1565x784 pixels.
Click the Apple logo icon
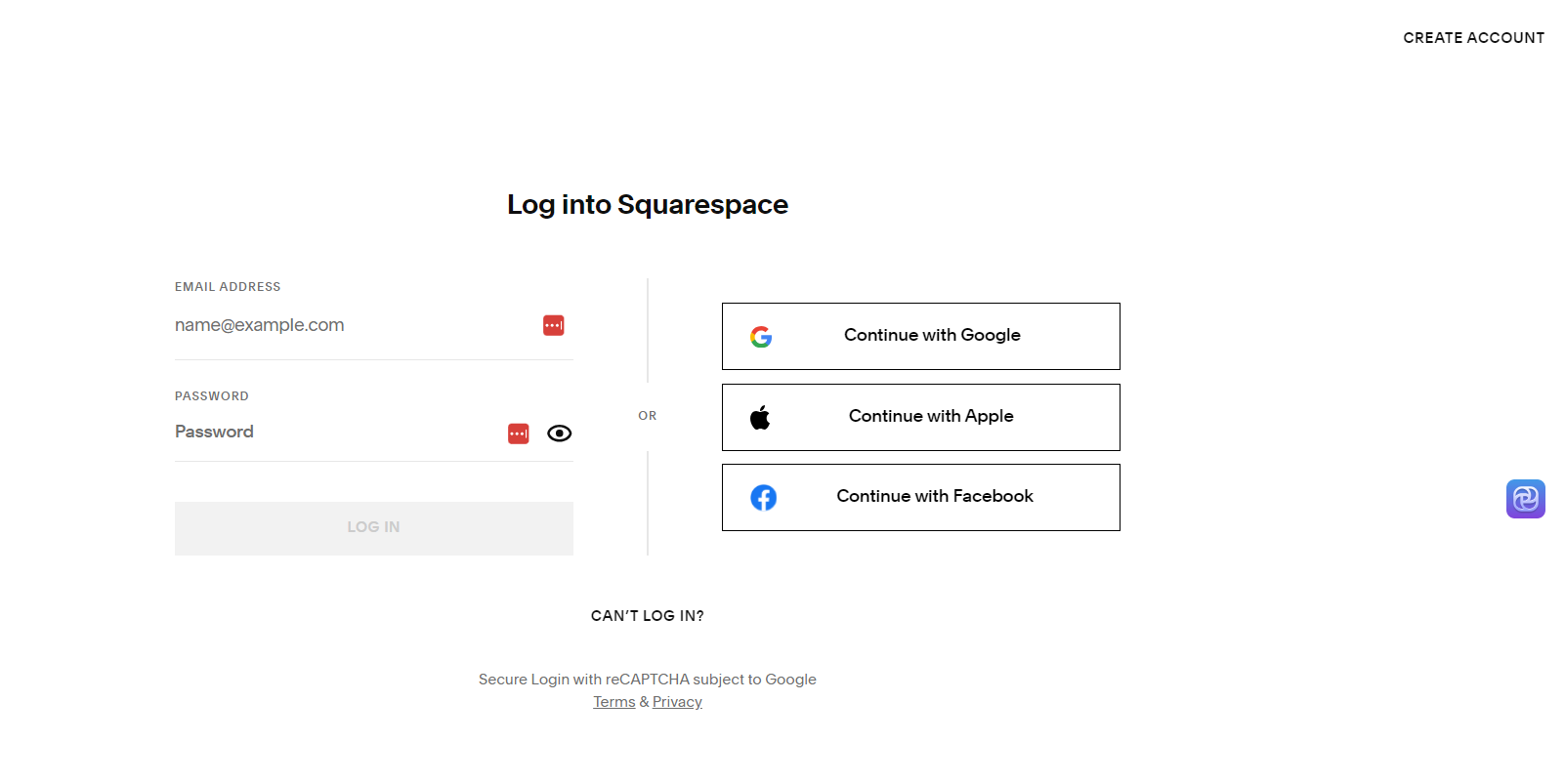point(760,418)
